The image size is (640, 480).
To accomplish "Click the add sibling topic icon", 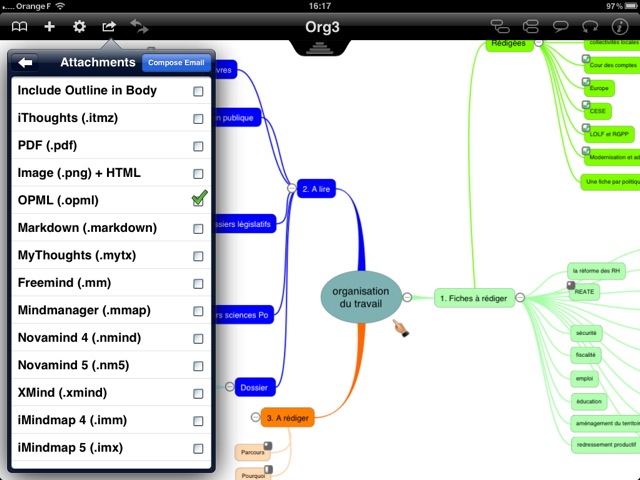I will coord(530,26).
